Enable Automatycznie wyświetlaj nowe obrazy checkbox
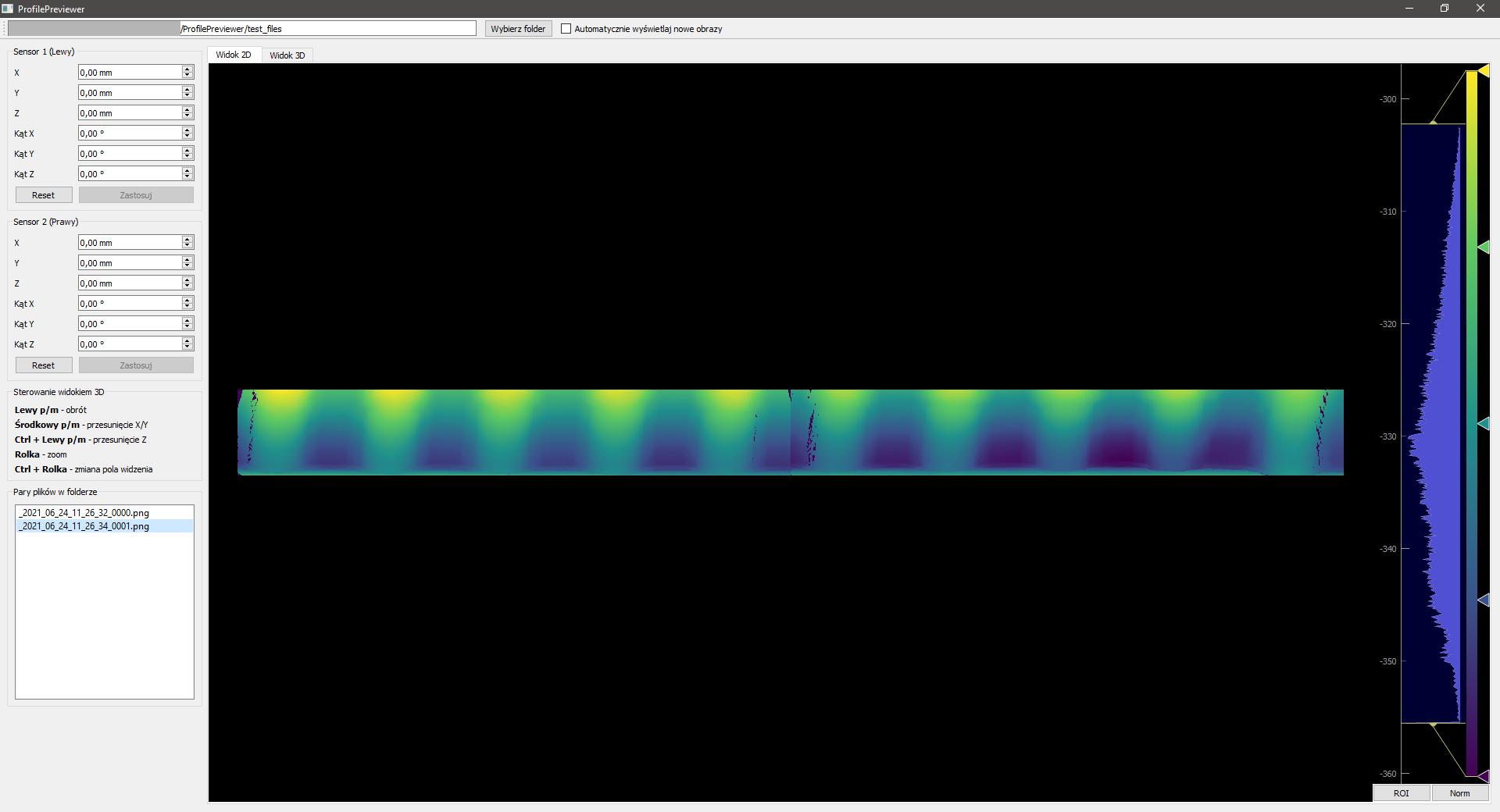 click(566, 29)
